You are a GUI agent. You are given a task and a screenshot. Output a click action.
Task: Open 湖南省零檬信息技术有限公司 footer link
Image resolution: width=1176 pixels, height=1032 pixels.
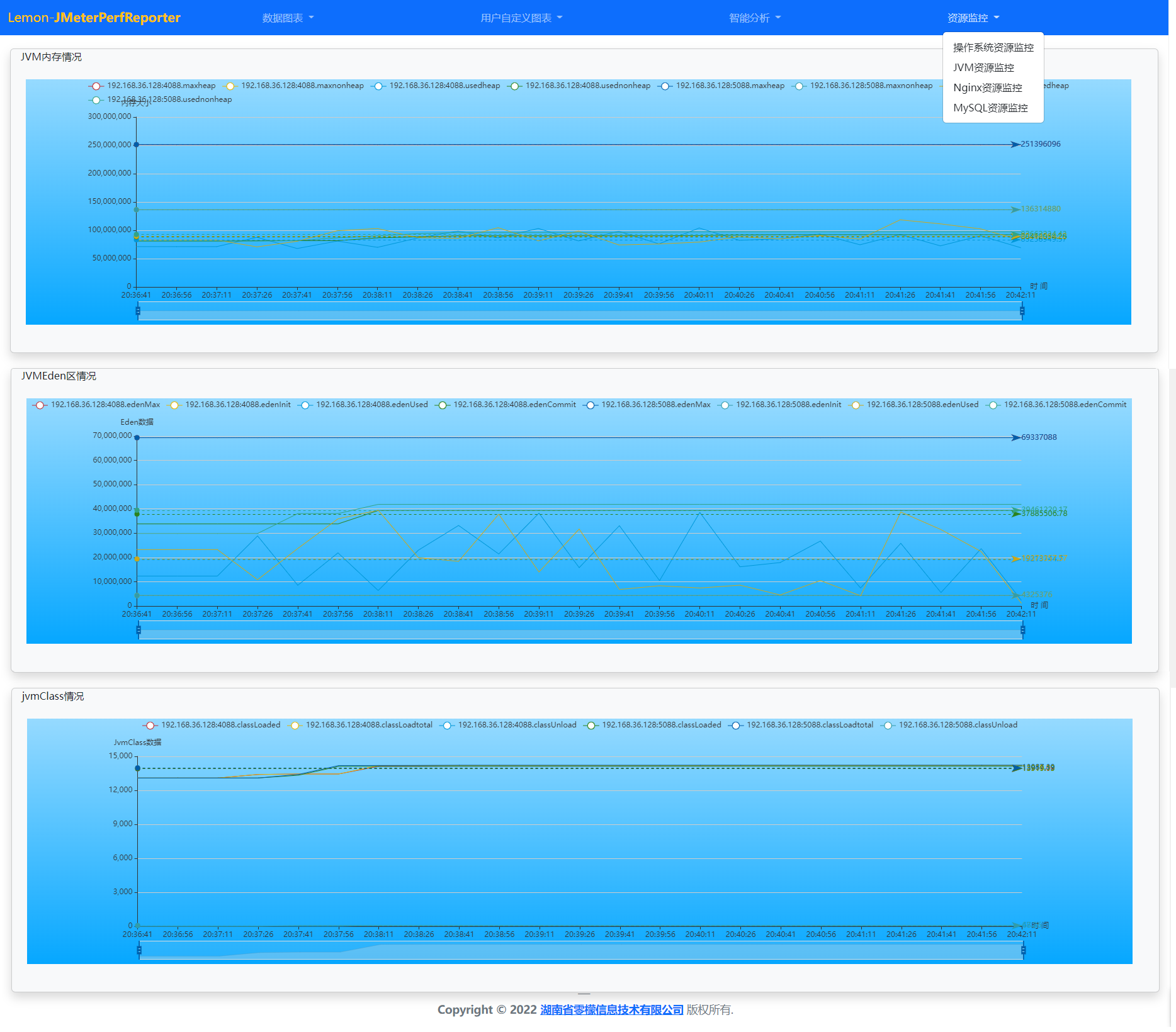611,1010
